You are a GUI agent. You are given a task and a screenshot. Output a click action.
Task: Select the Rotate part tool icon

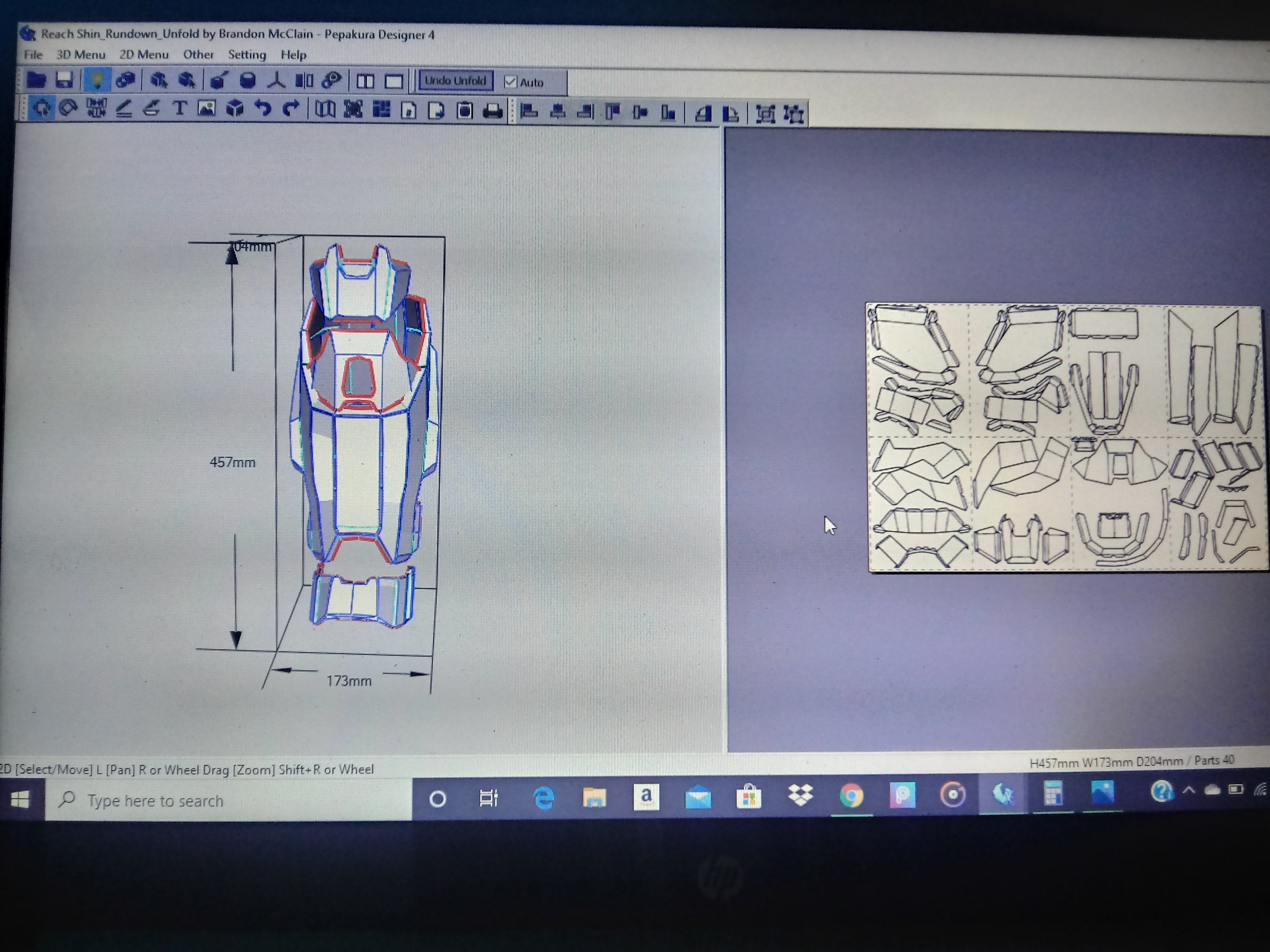click(x=68, y=108)
